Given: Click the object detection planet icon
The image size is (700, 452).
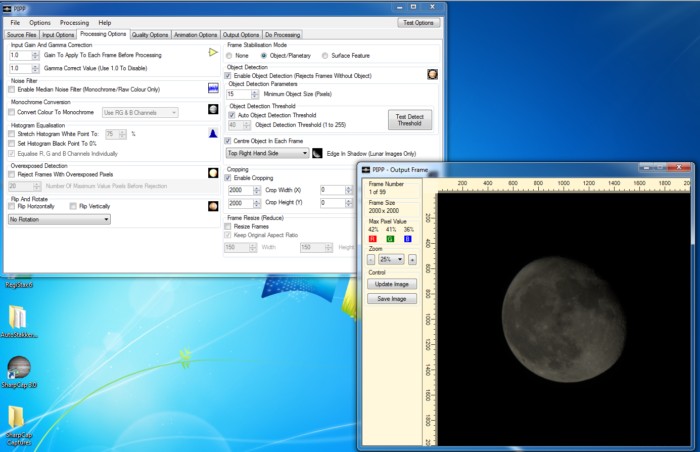Looking at the screenshot, I should pyautogui.click(x=433, y=74).
